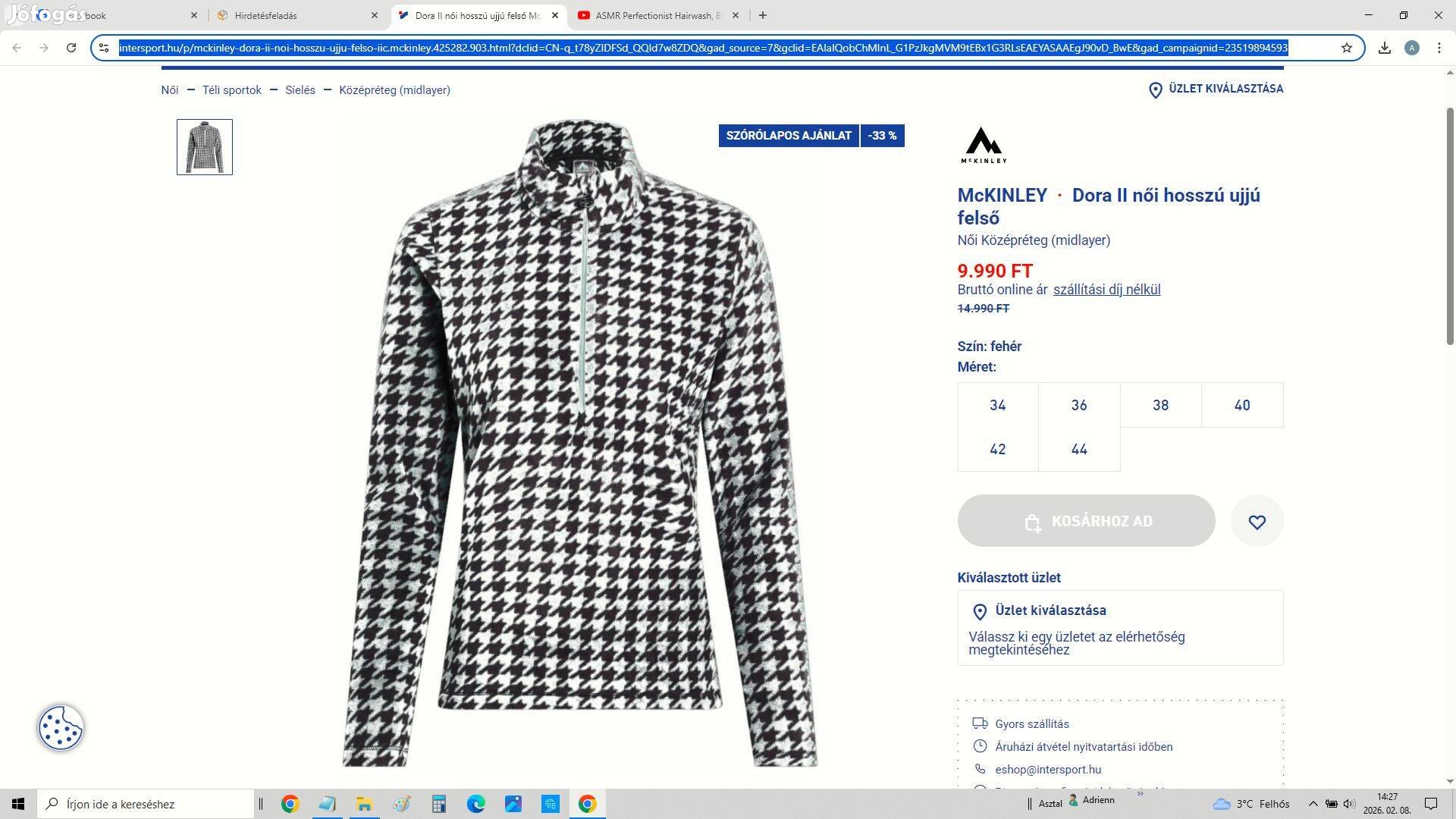
Task: Open Chrome downloads icon
Action: pos(1384,48)
